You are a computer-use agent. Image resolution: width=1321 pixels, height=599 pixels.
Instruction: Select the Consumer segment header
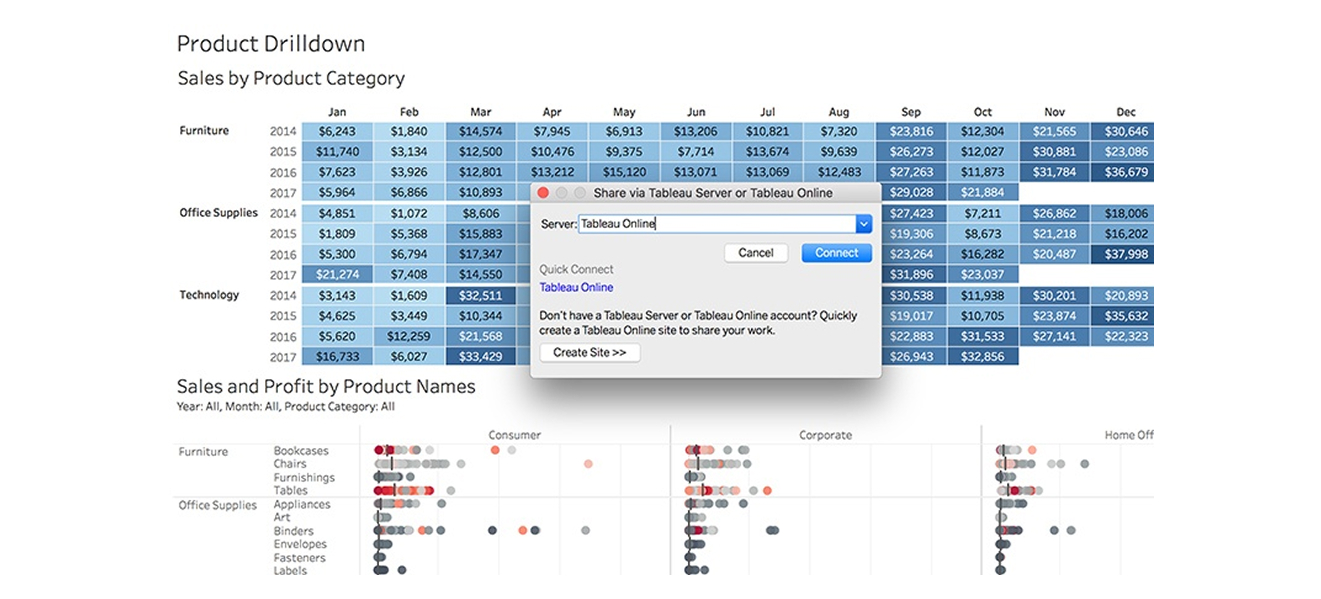pos(514,435)
